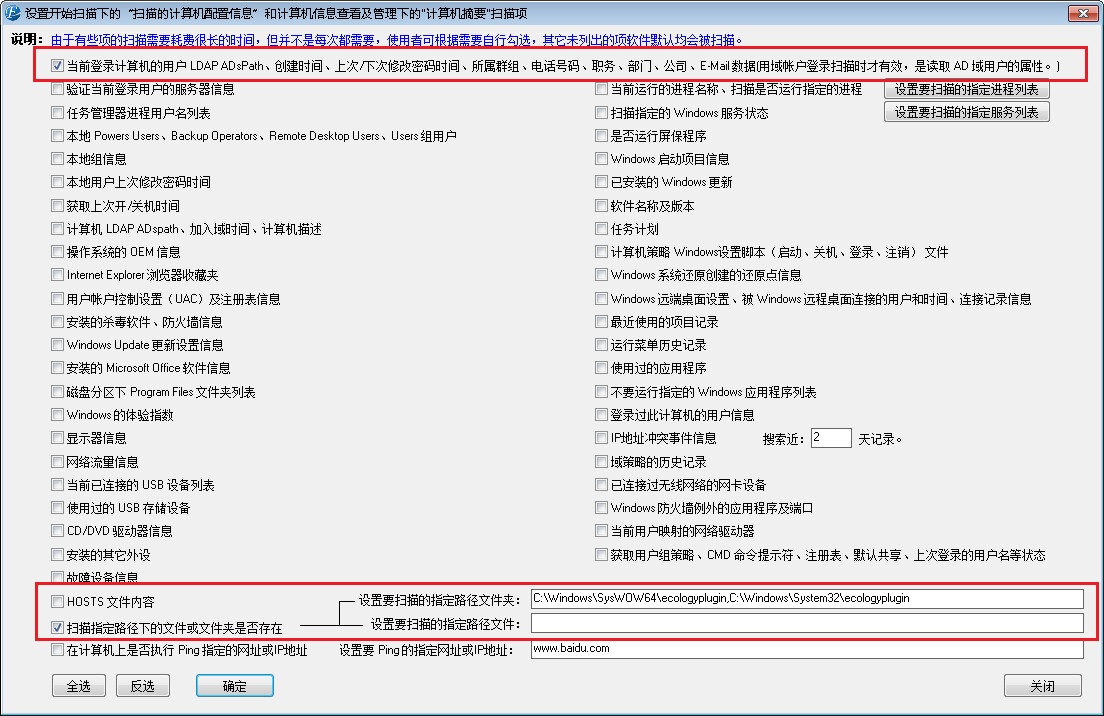Tick the HOSTS 文件内容 checkbox
This screenshot has height=716, width=1104.
(x=58, y=601)
